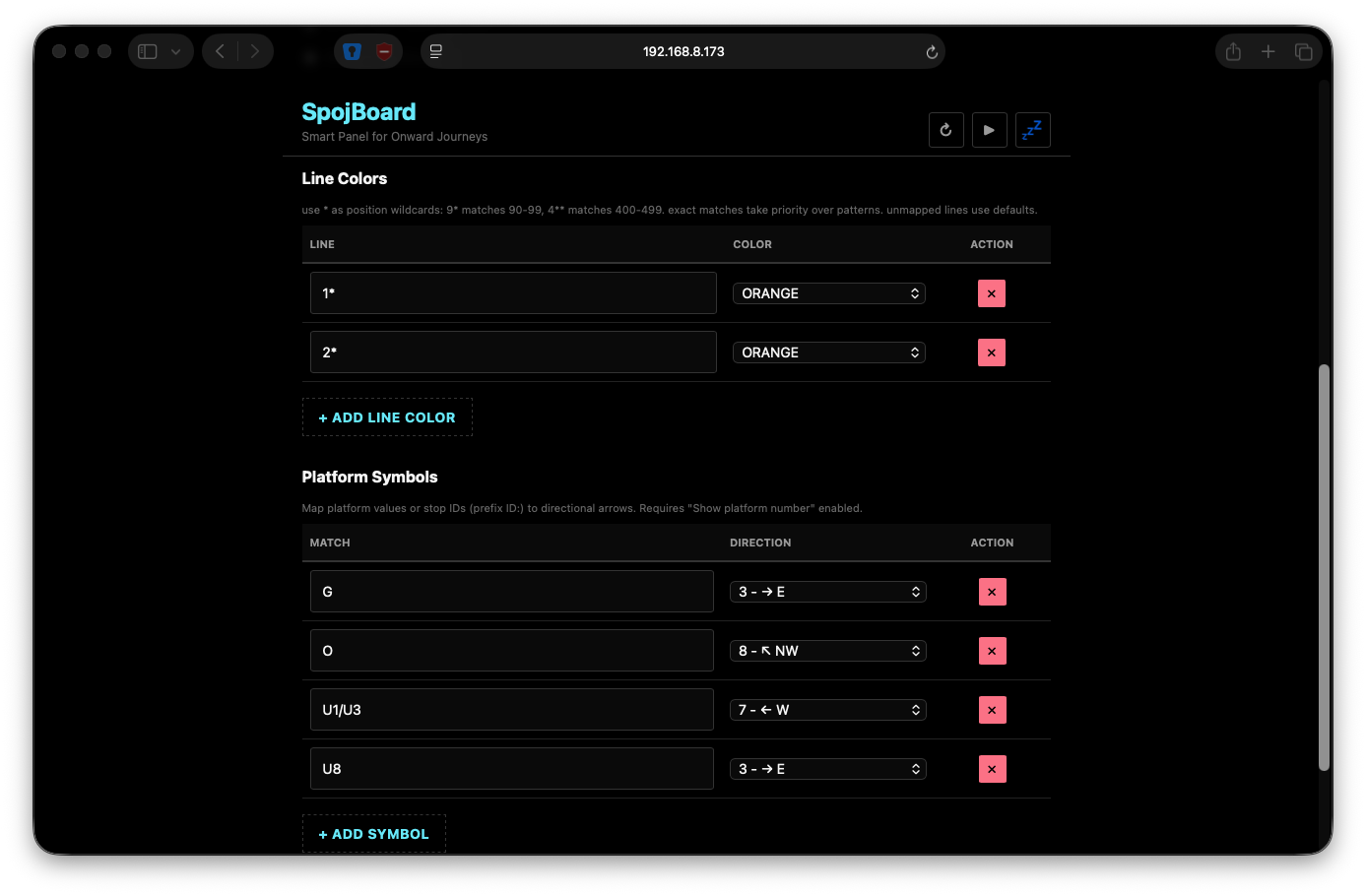
Task: Delete the 1* line color row
Action: (991, 293)
